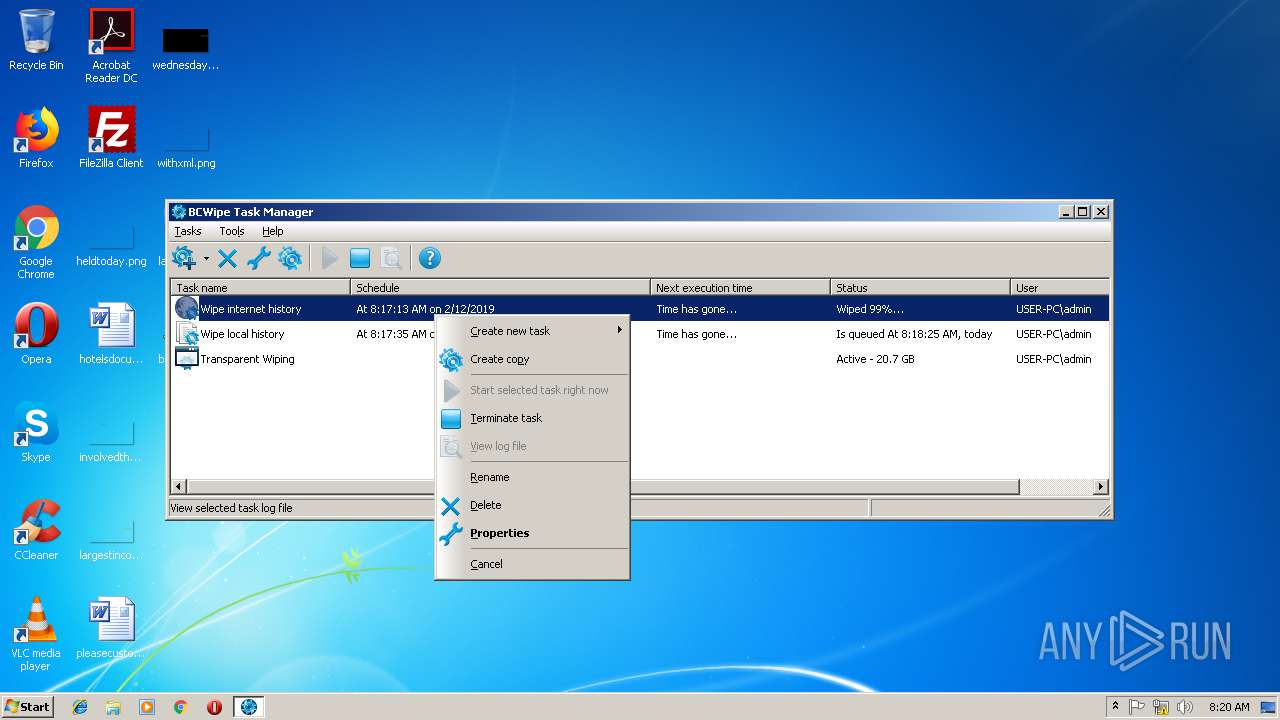1280x720 pixels.
Task: Click the Wipe internet history globe icon
Action: tap(186, 309)
